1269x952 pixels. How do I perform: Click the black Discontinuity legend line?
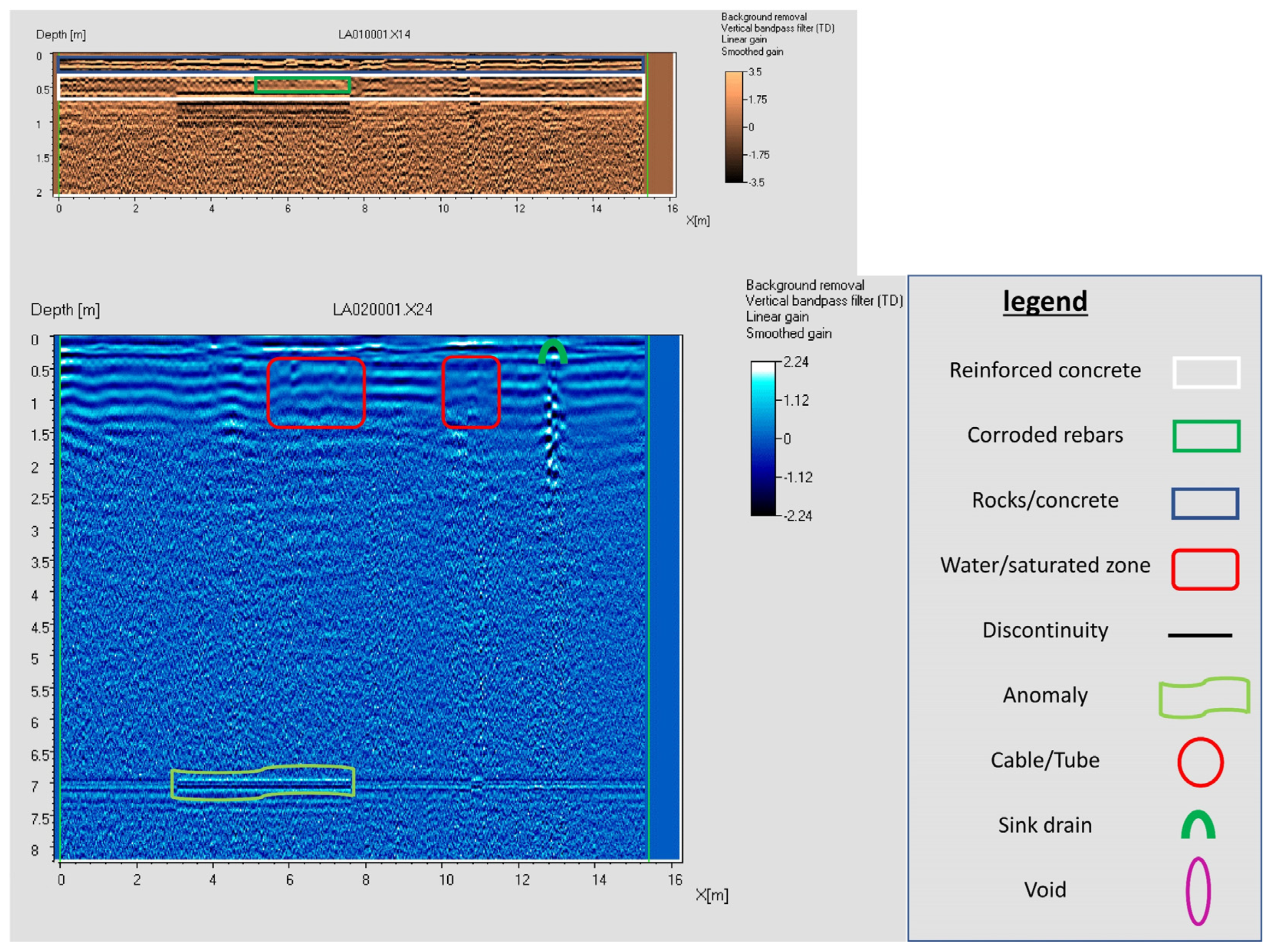click(1200, 635)
